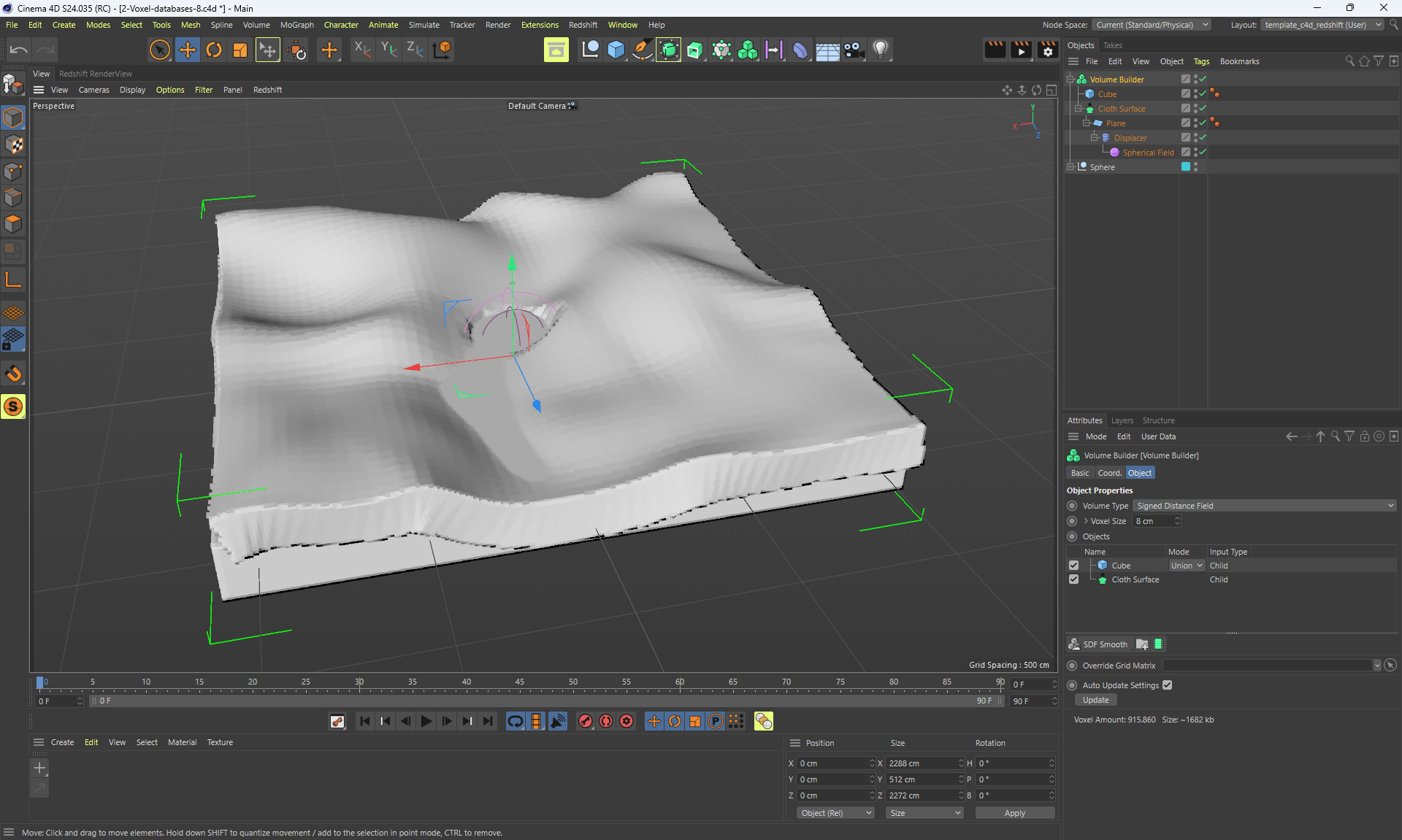Click the Light object icon

881,50
